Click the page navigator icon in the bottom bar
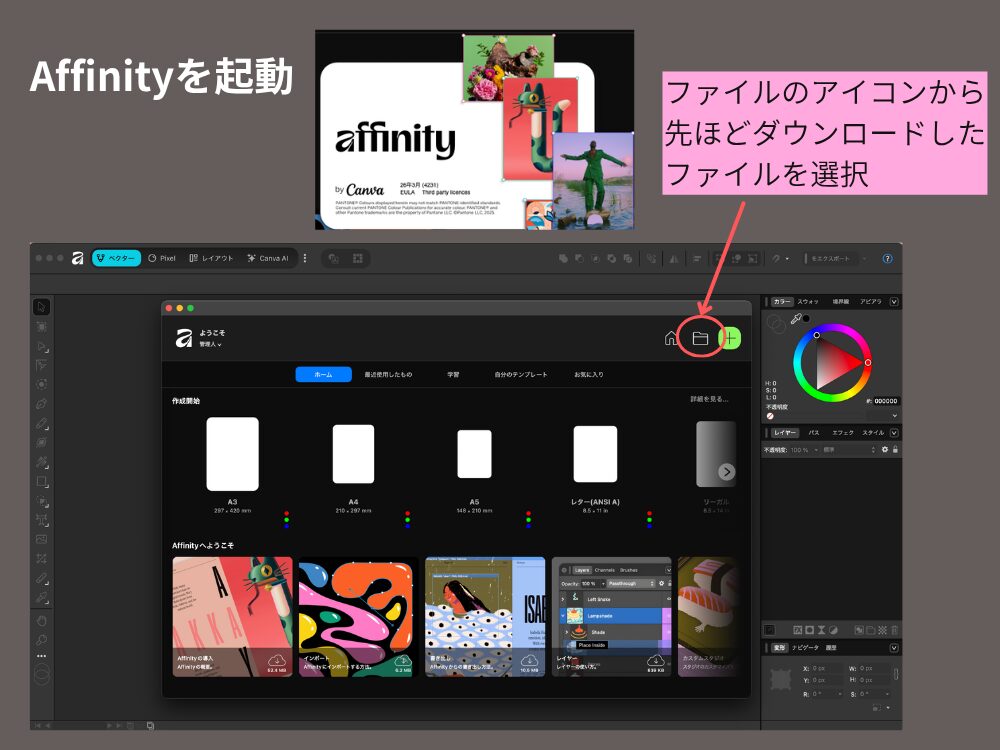Image resolution: width=1000 pixels, height=750 pixels. click(151, 725)
